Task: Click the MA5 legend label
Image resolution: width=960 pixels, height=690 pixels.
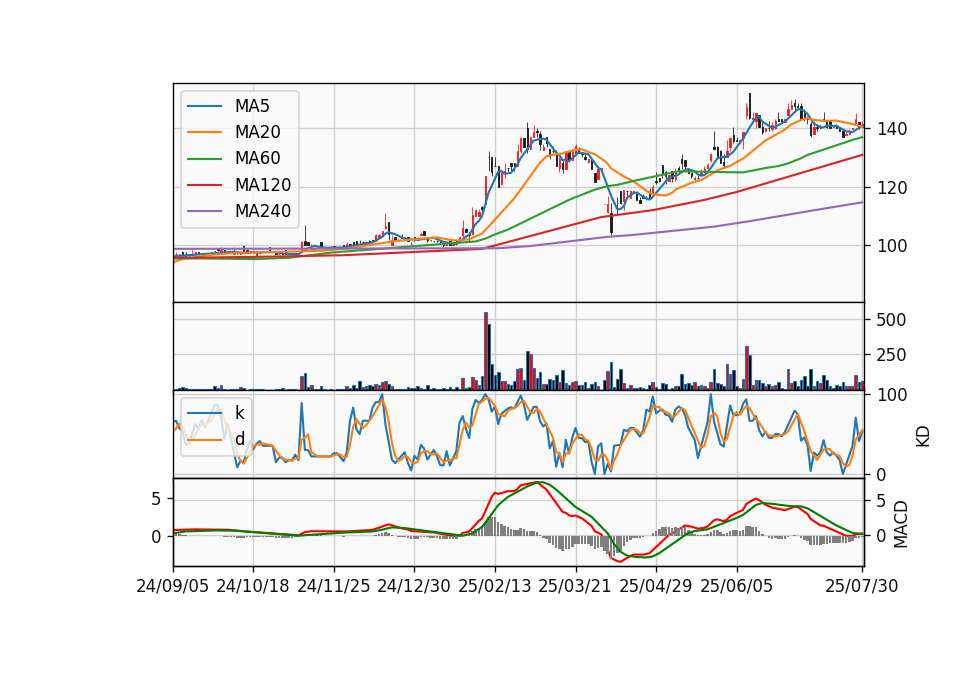Action: point(252,106)
